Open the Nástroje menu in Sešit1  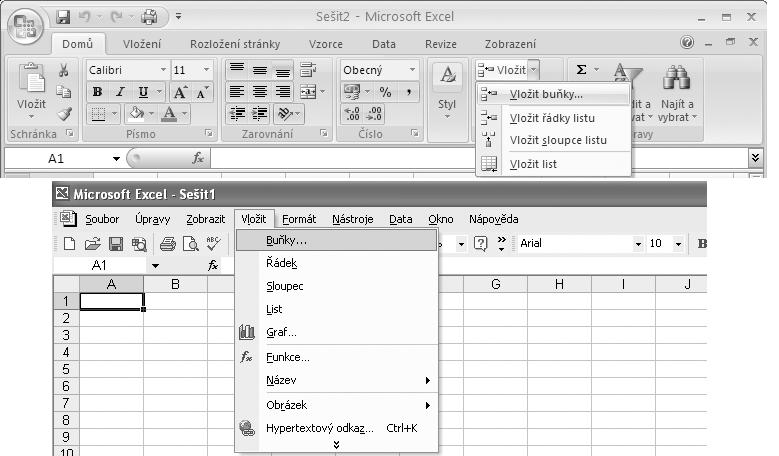point(353,219)
